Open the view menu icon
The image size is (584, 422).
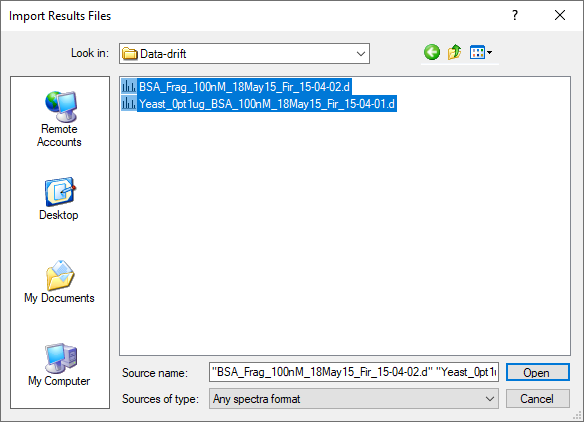pyautogui.click(x=477, y=53)
